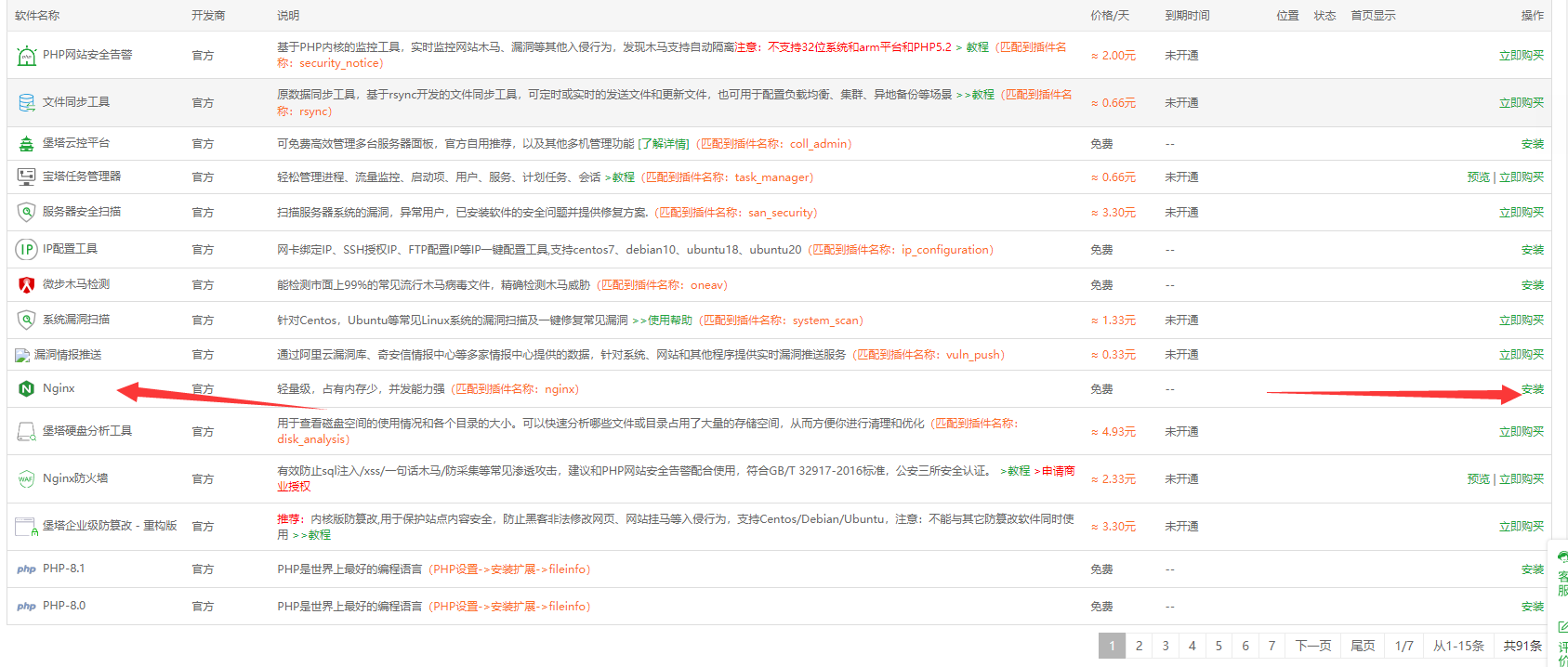Click the 软件名称 column header

pos(37,16)
